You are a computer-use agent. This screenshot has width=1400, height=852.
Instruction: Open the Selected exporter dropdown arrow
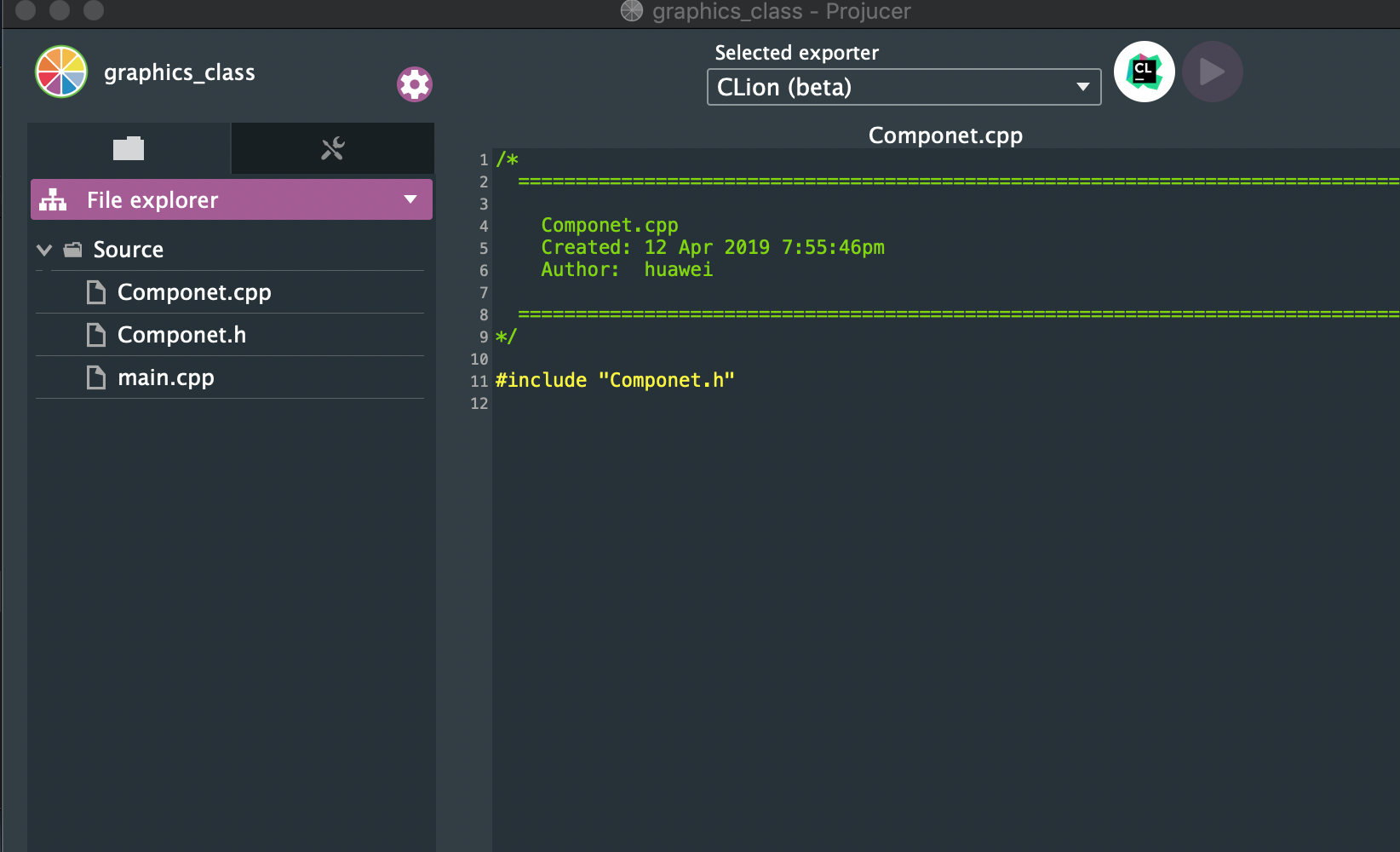tap(1083, 87)
